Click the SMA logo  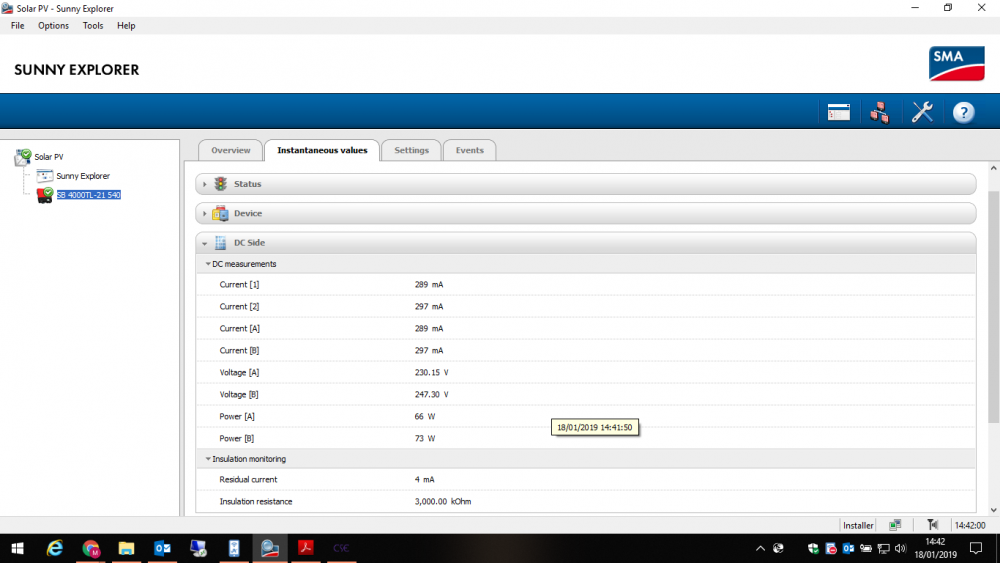click(x=957, y=63)
